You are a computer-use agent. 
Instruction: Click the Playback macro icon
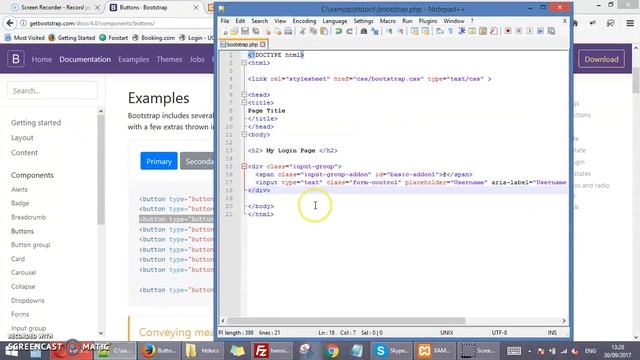point(529,31)
